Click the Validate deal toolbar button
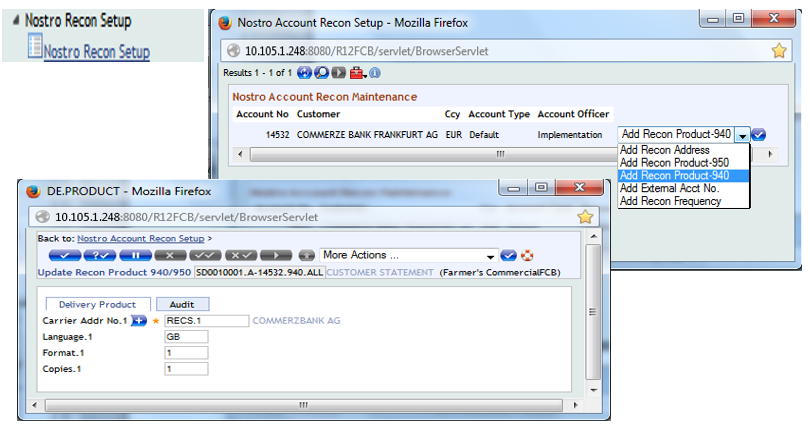This screenshot has height=444, width=810. point(99,255)
